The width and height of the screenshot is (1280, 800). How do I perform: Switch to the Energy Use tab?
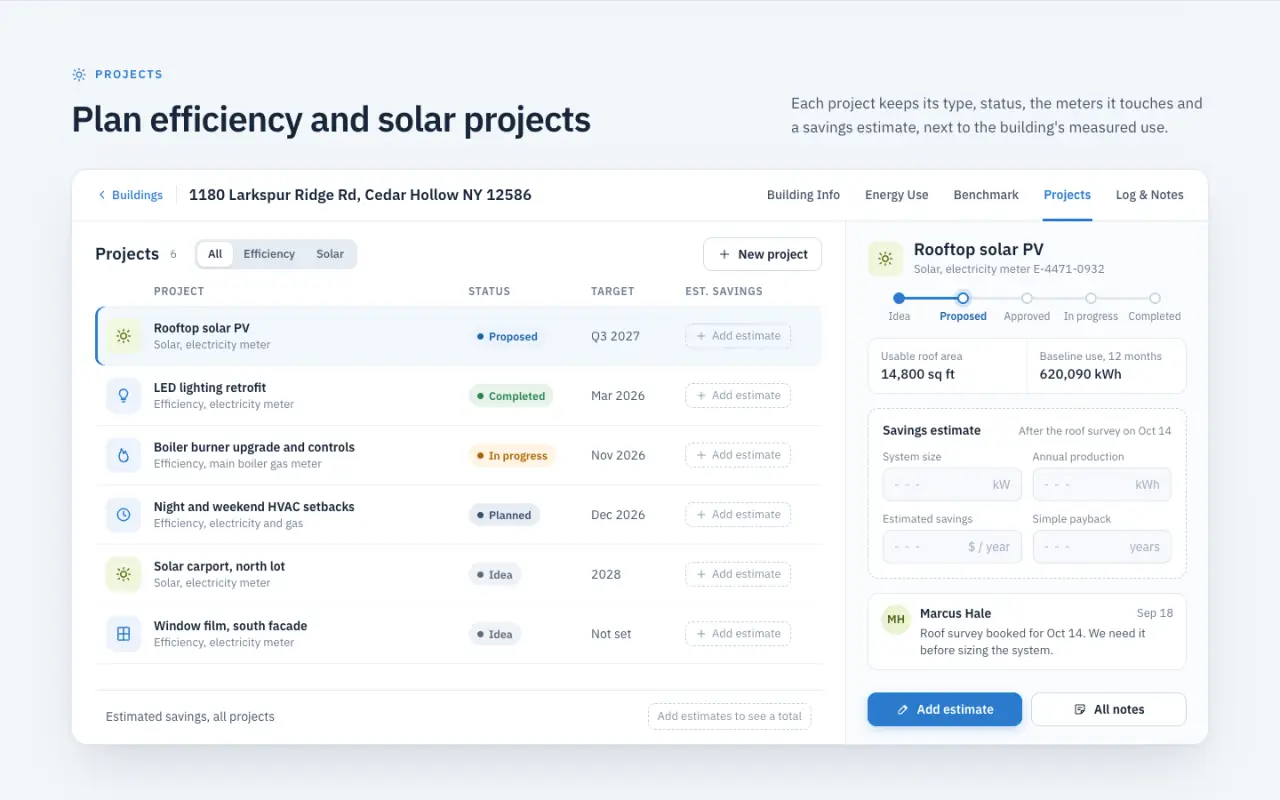coord(897,195)
